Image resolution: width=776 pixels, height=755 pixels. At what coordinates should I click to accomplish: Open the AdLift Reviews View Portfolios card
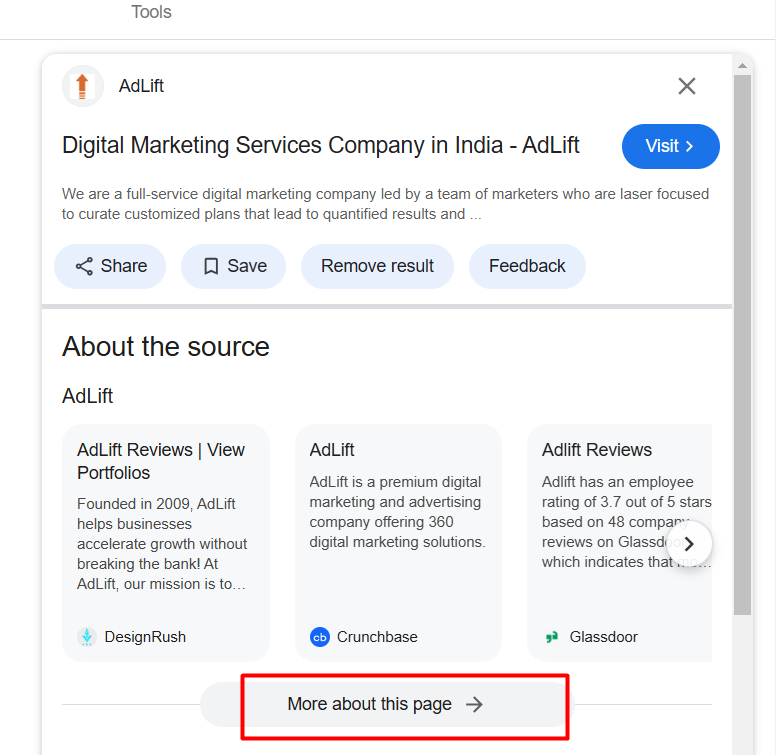coord(166,543)
